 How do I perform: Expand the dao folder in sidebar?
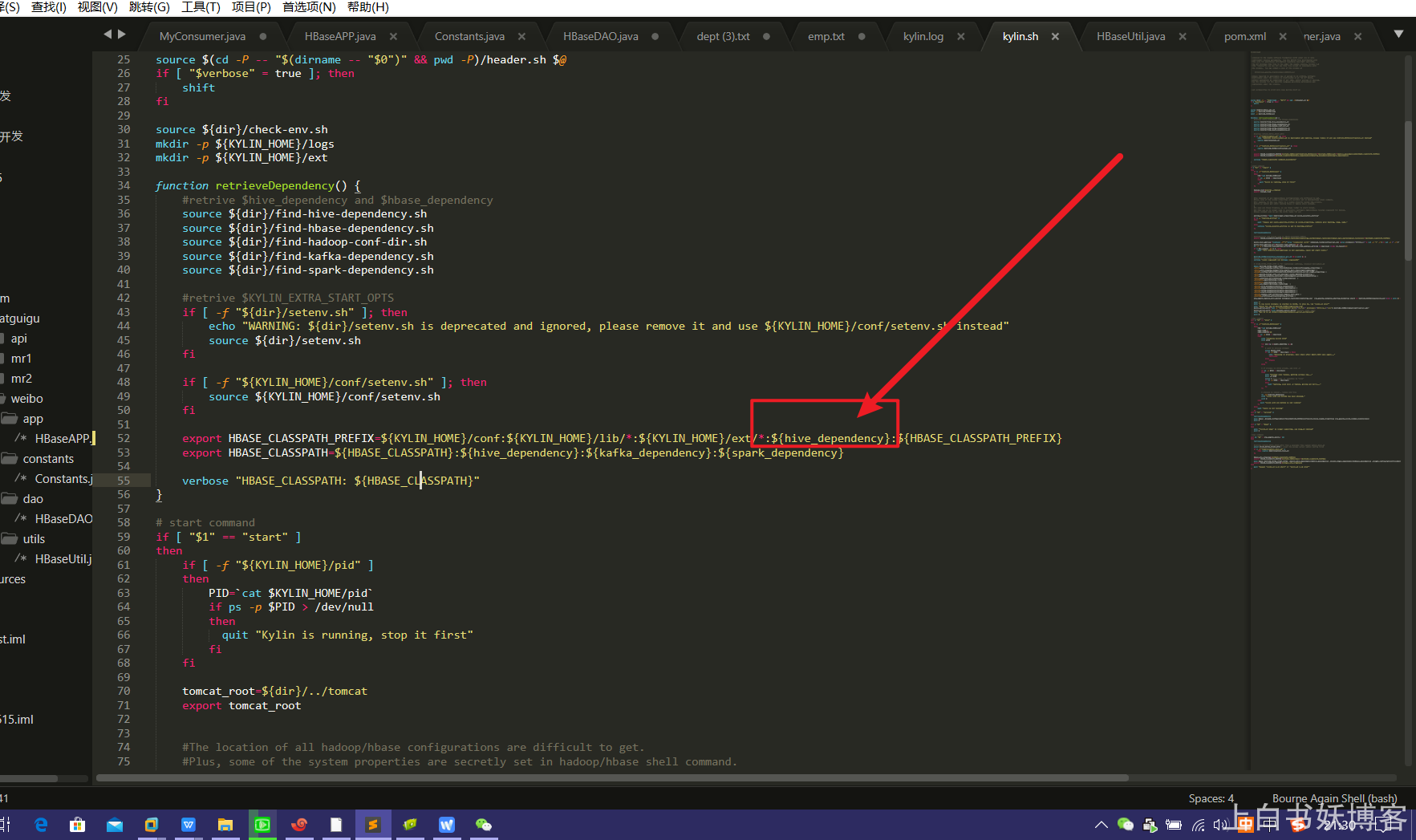22,499
